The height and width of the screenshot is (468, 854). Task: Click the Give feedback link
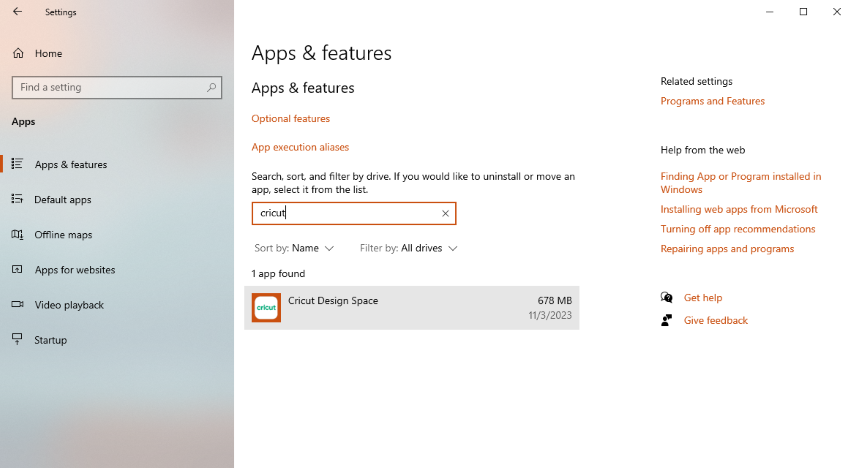(716, 320)
